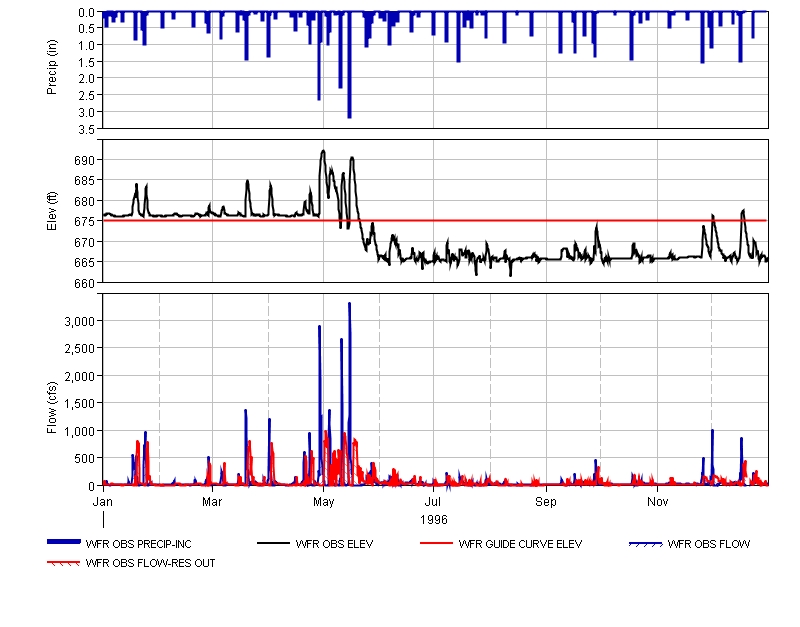800x627 pixels.
Task: Click the Precip (in) axis title
Action: [x=52, y=69]
